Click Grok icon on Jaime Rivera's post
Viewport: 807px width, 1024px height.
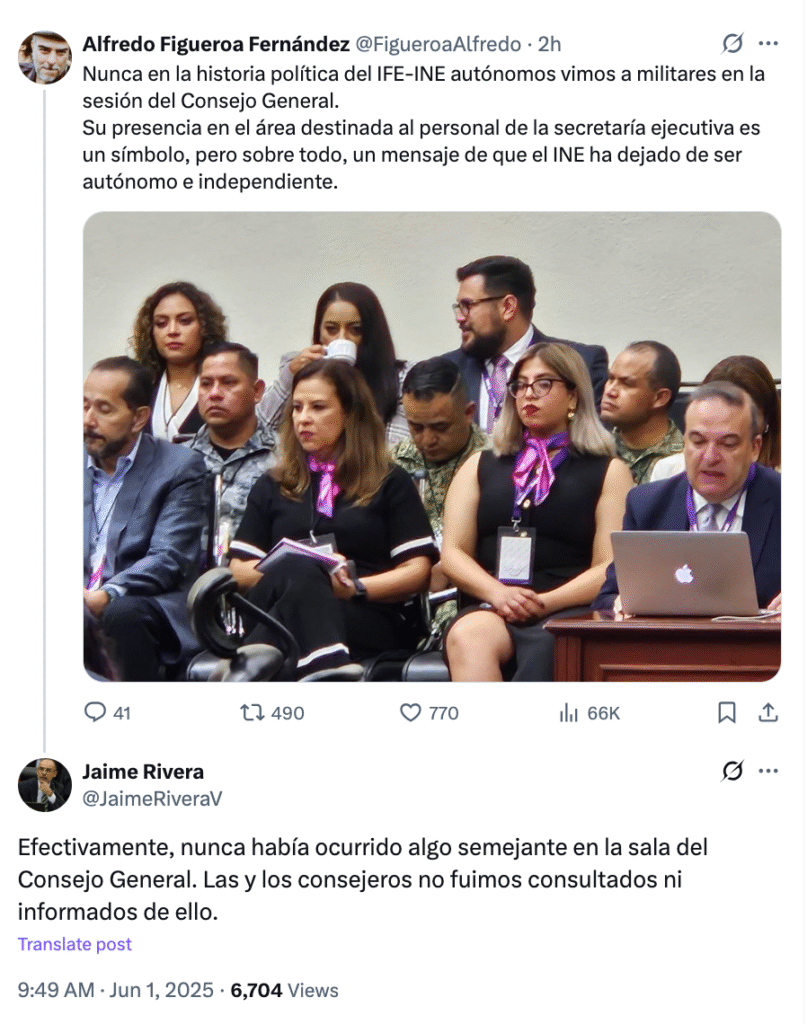pyautogui.click(x=732, y=771)
